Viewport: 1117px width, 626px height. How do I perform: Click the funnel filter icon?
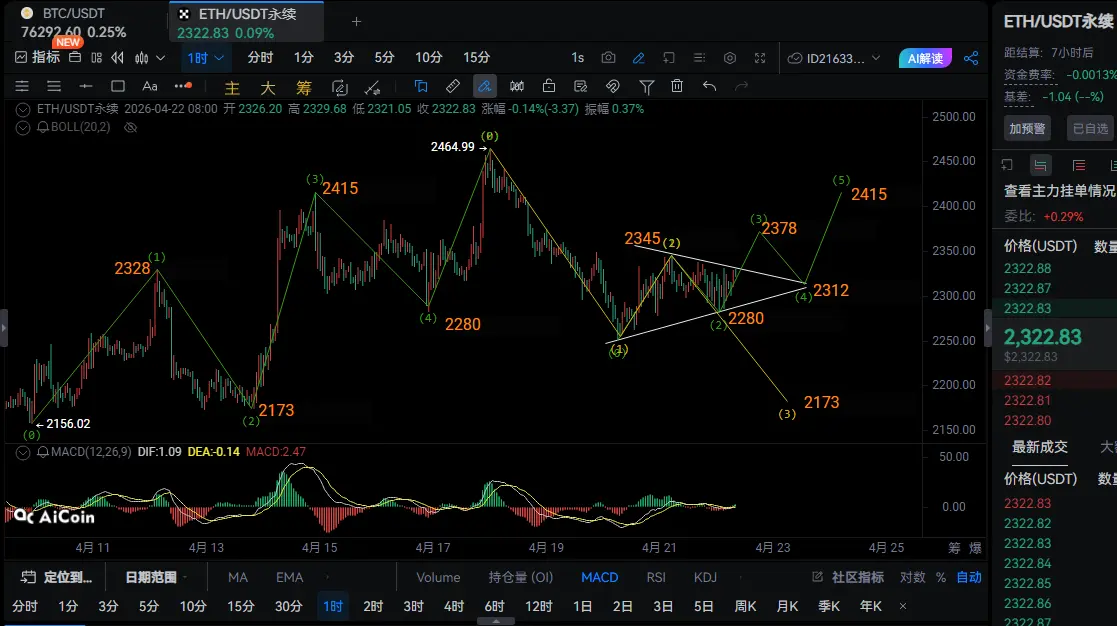(x=646, y=87)
